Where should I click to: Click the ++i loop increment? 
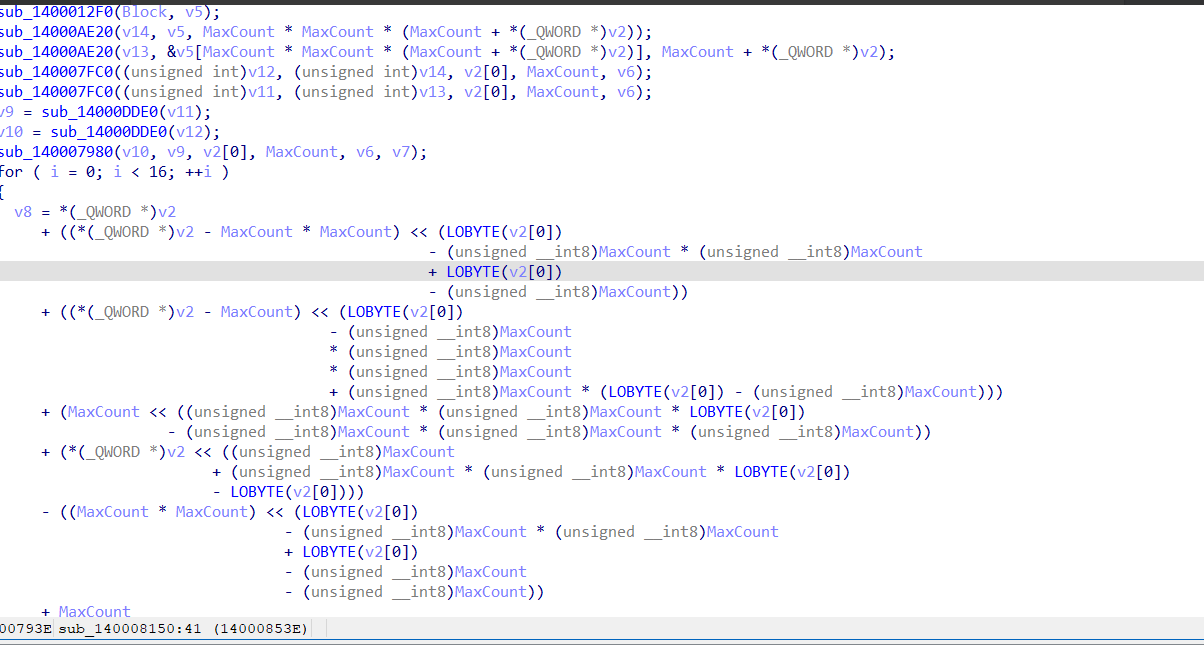[198, 172]
